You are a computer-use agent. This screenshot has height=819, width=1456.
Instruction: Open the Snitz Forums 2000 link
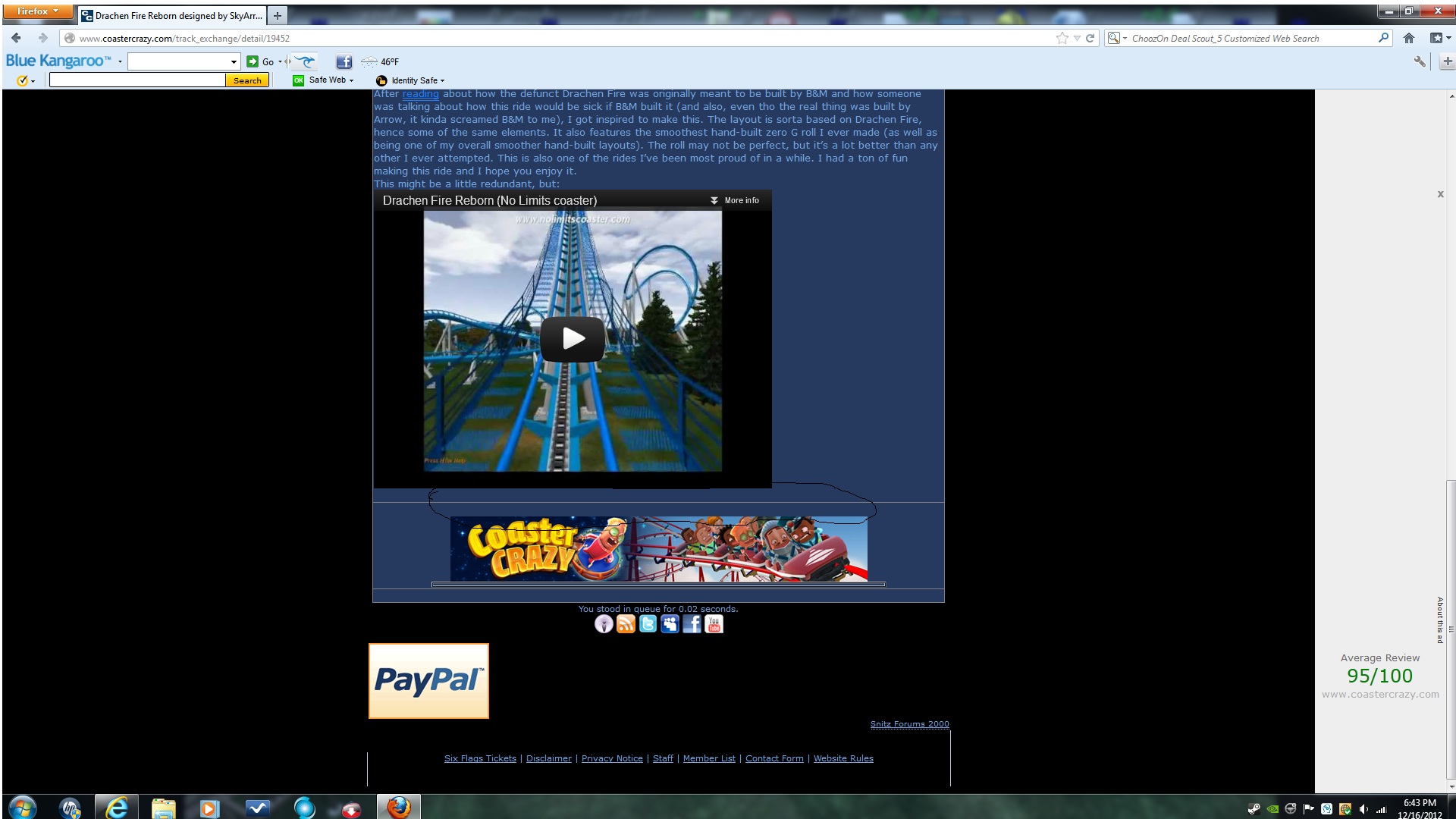[909, 724]
